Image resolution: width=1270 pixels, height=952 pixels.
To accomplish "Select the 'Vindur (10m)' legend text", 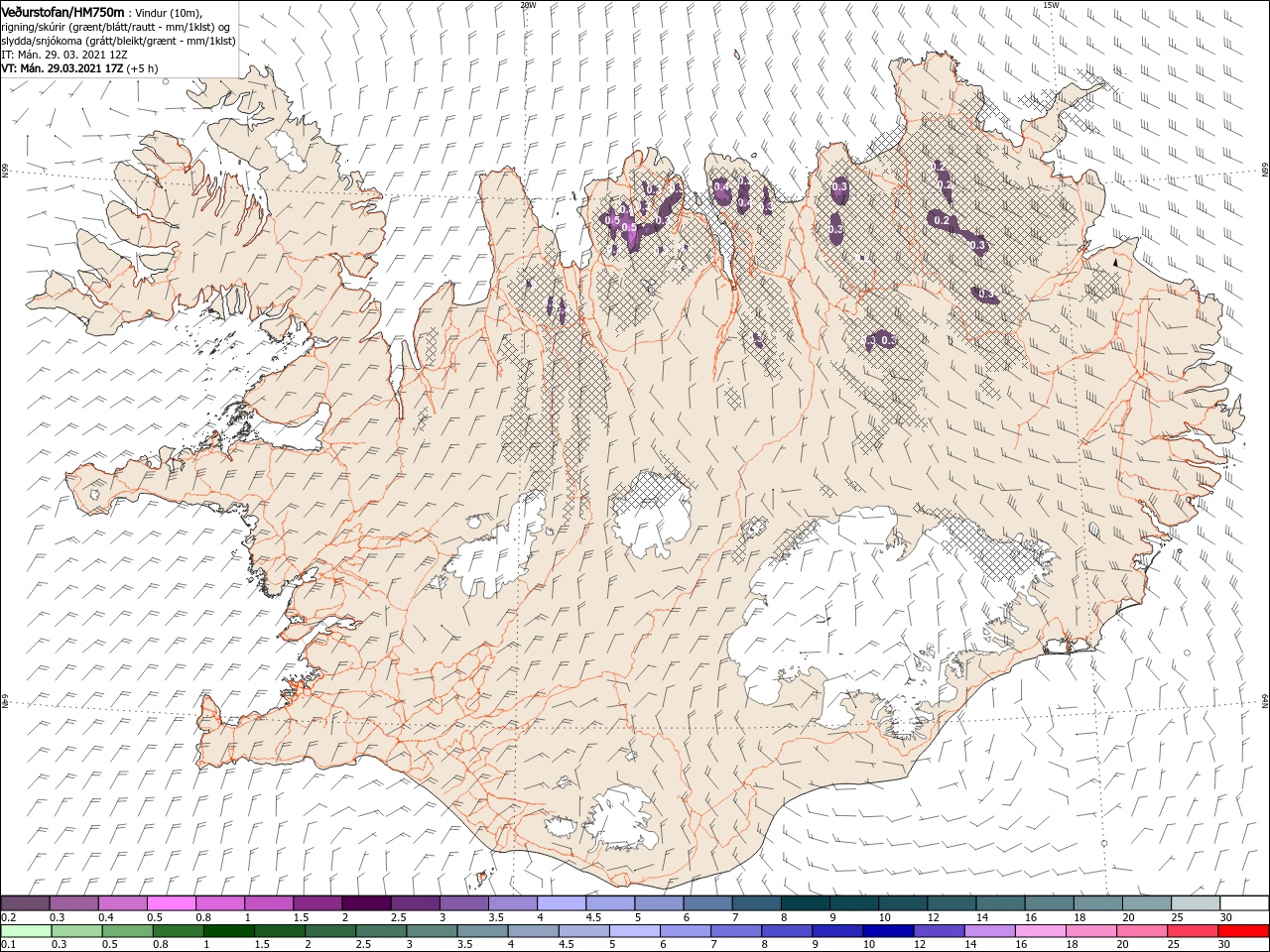I will click(168, 12).
